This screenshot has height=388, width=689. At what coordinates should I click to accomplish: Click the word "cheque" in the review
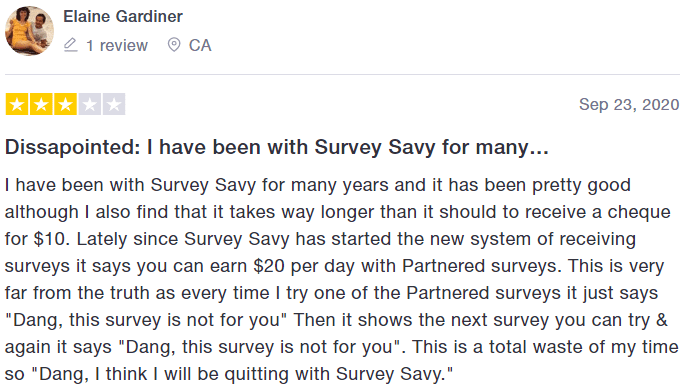[639, 212]
